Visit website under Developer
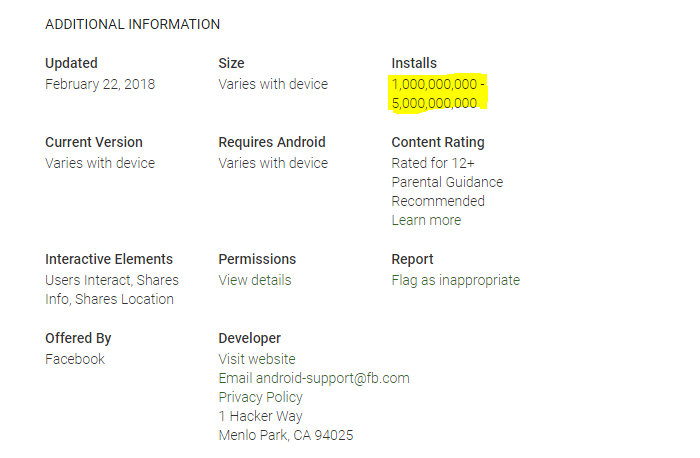 (257, 359)
